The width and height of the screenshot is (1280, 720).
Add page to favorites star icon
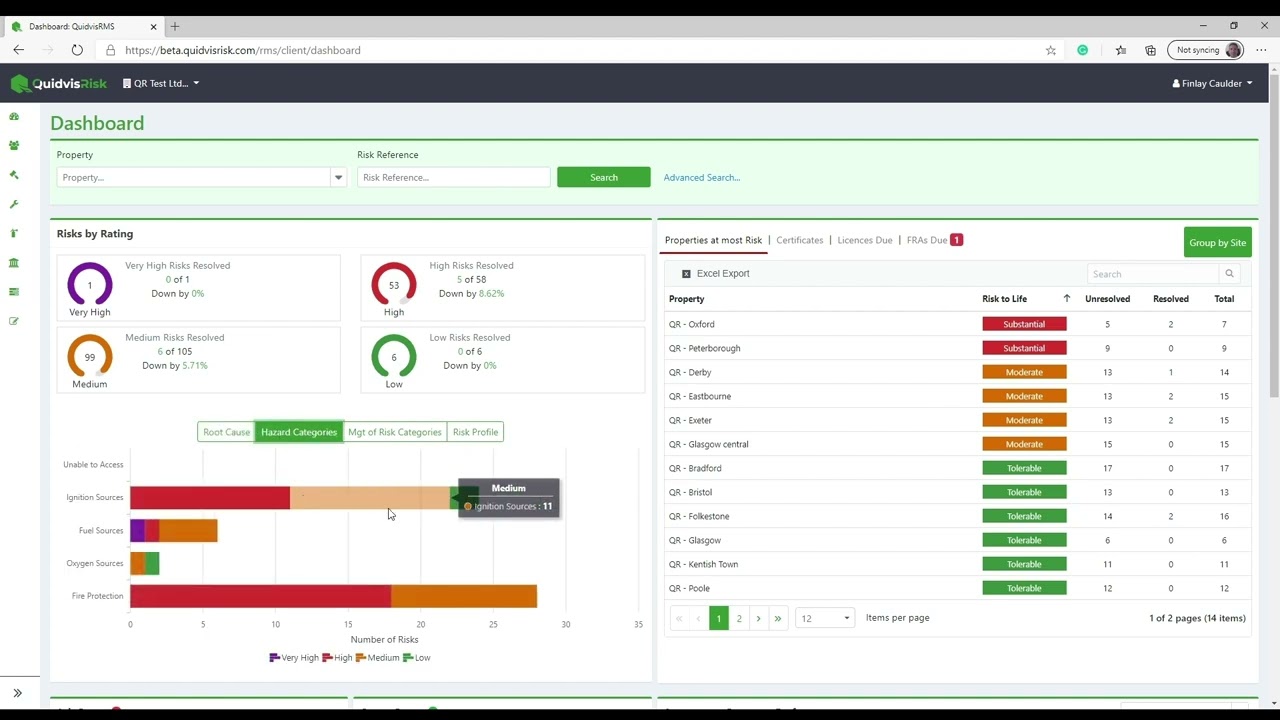(1050, 50)
